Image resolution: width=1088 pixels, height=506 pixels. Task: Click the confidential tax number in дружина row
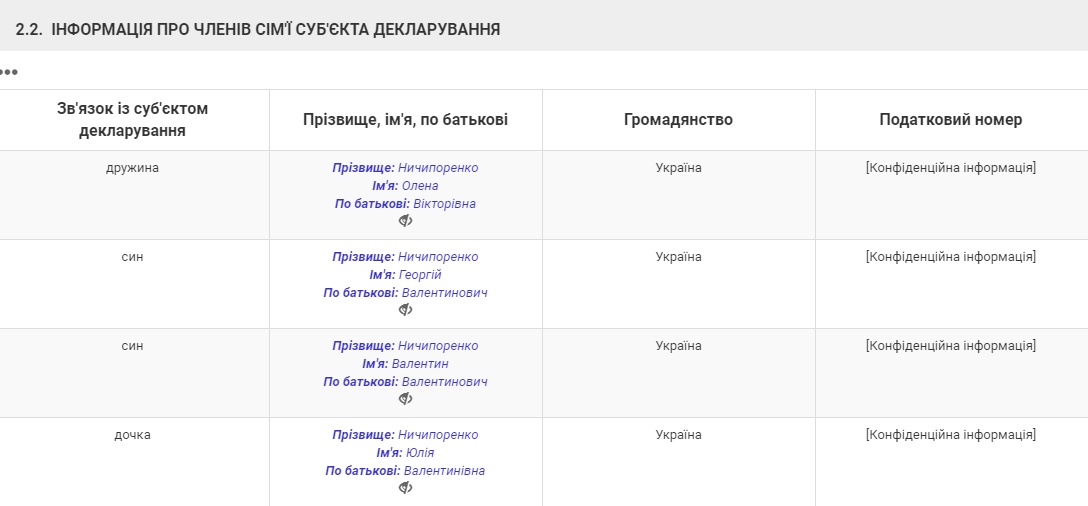[951, 168]
